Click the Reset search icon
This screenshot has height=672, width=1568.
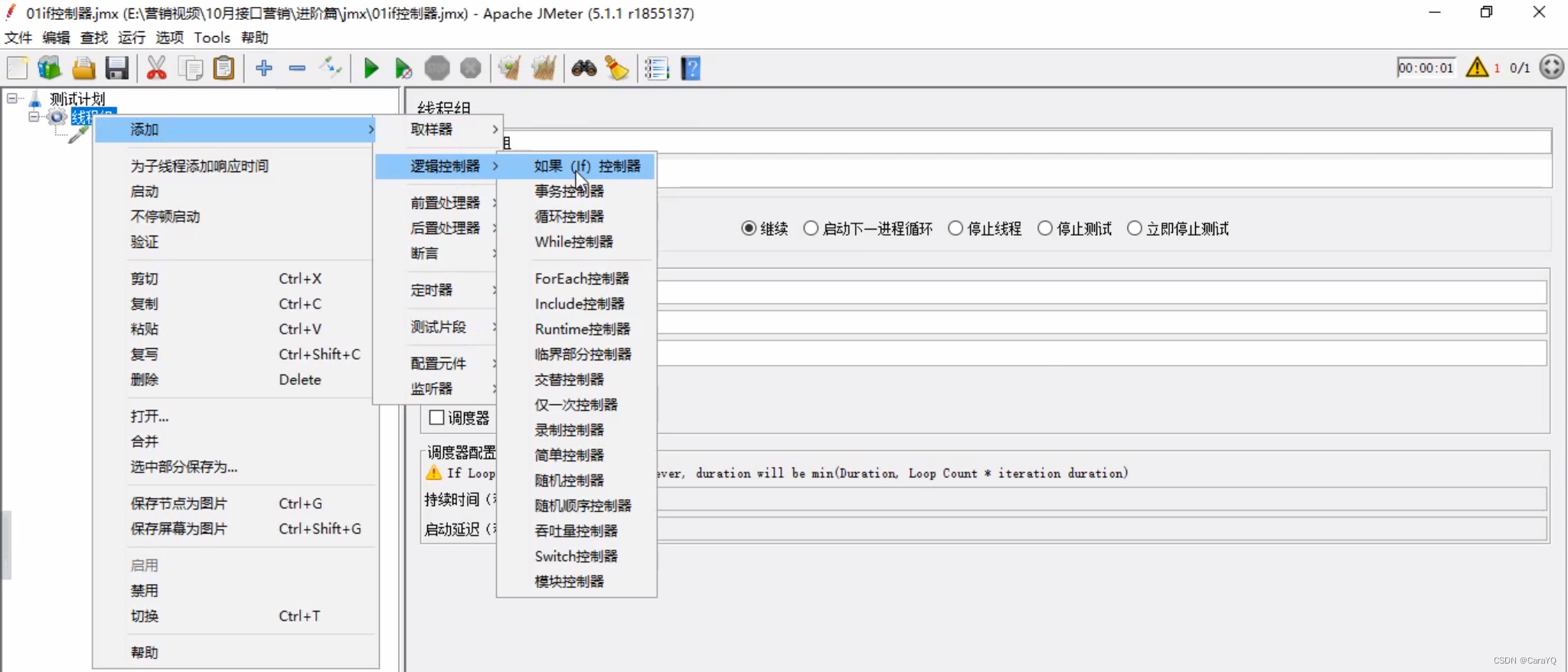coord(617,68)
